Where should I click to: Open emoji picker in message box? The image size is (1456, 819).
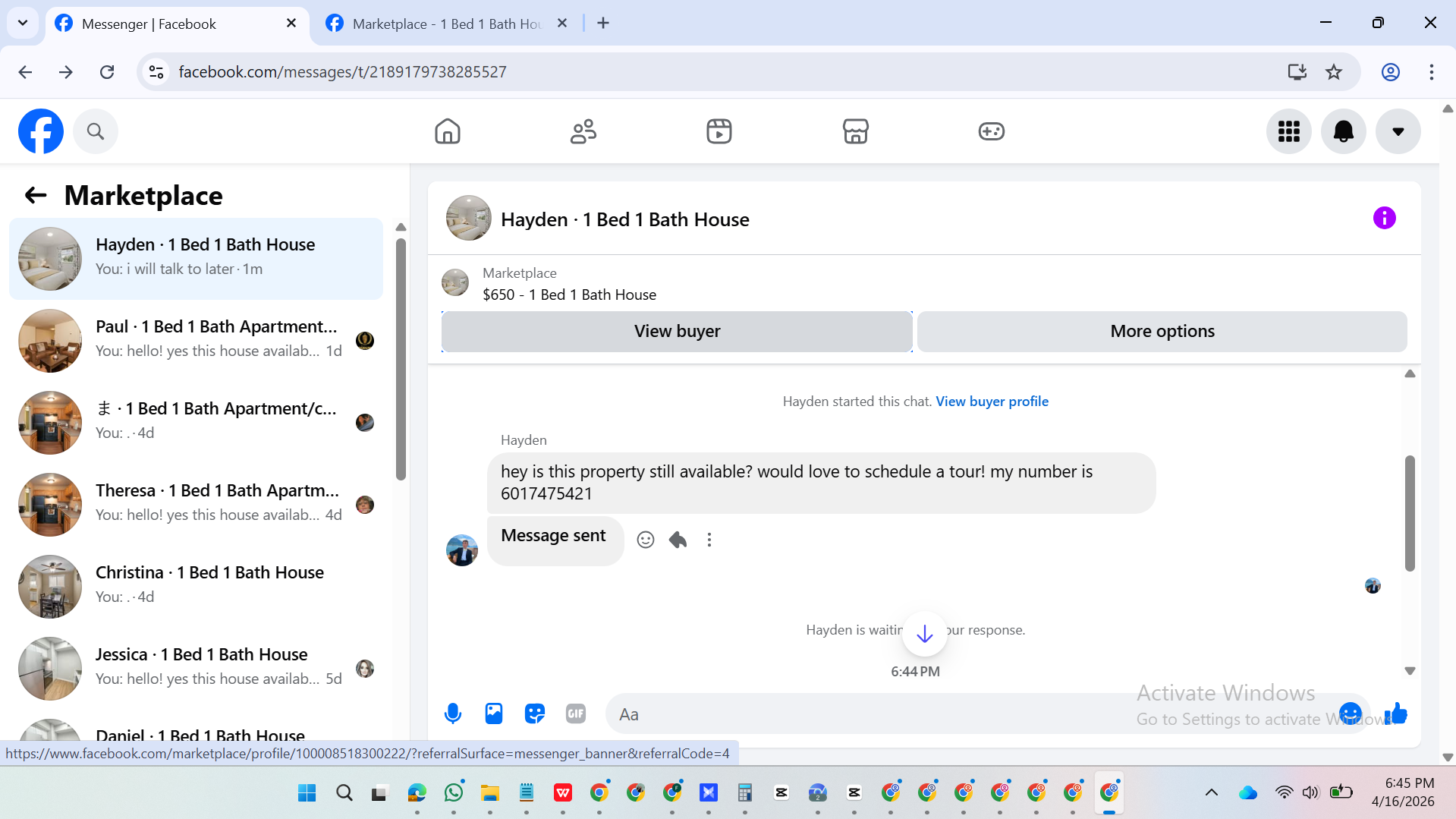(x=1351, y=713)
